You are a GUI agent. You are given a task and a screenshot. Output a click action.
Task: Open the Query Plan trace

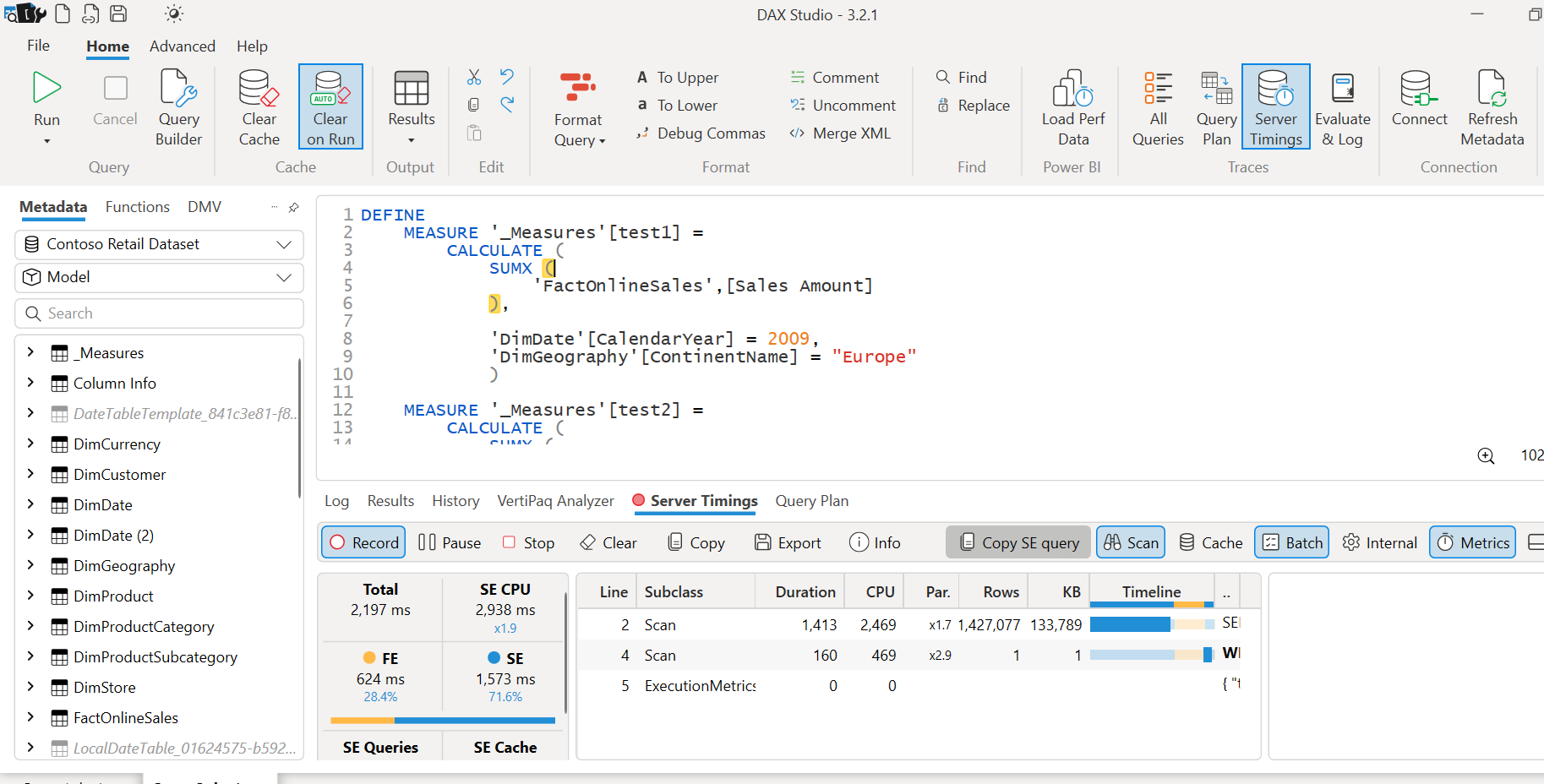[1215, 106]
